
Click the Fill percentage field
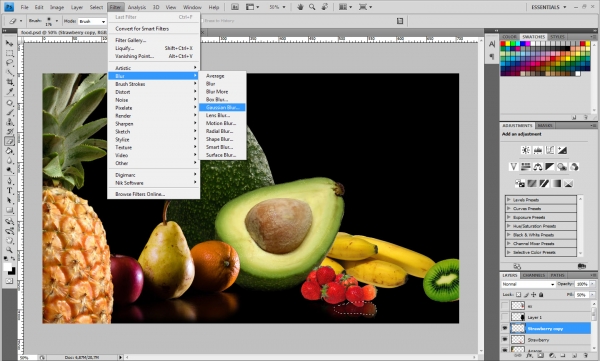point(582,295)
